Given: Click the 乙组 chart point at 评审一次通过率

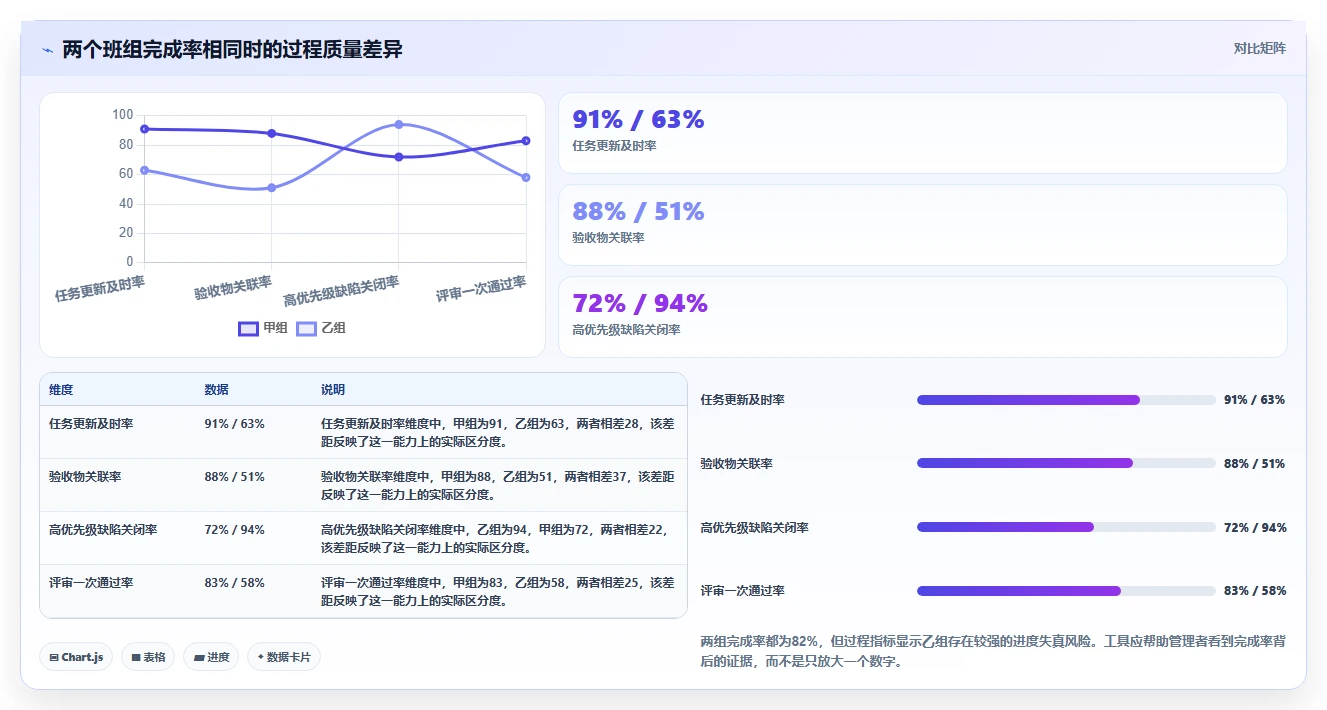Looking at the screenshot, I should coord(526,177).
